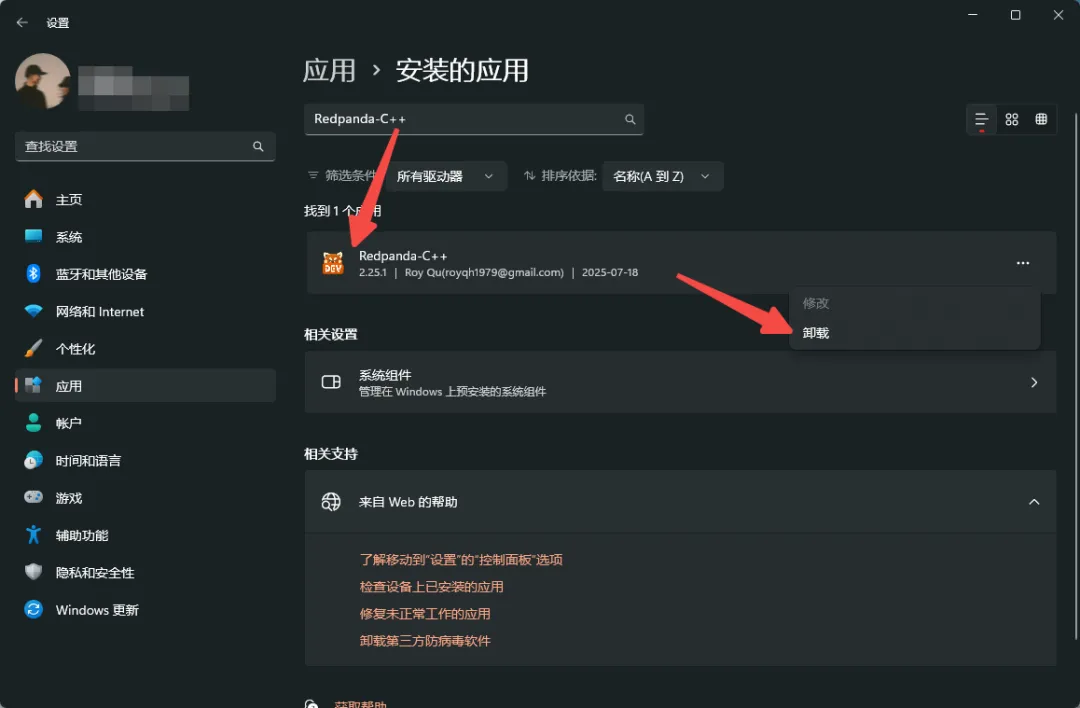The height and width of the screenshot is (708, 1080).
Task: Select 应用 in the sidebar
Action: click(x=145, y=386)
